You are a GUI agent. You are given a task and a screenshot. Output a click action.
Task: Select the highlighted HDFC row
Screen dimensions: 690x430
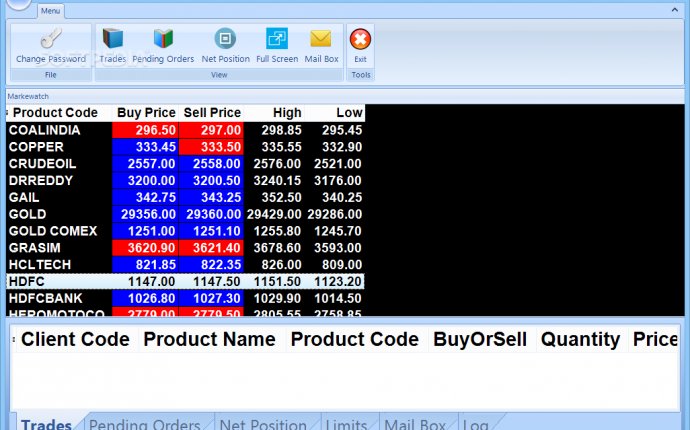pyautogui.click(x=186, y=281)
